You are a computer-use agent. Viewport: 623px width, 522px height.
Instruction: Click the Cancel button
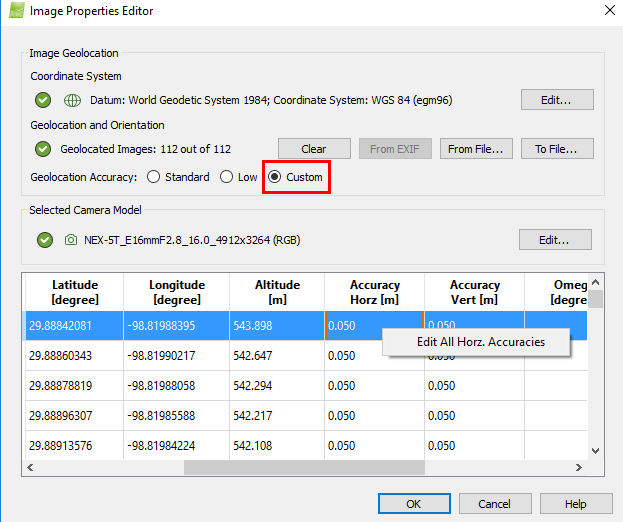point(494,504)
